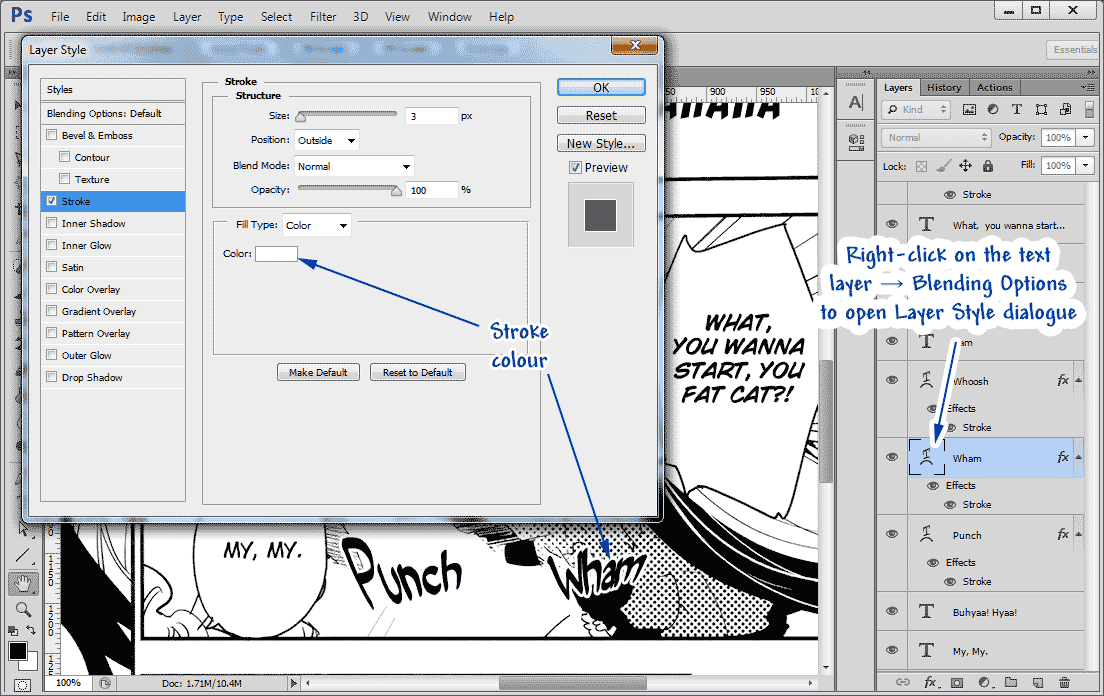Open the Layers panel blend mode dropdown
This screenshot has height=696, width=1104.
coord(936,137)
